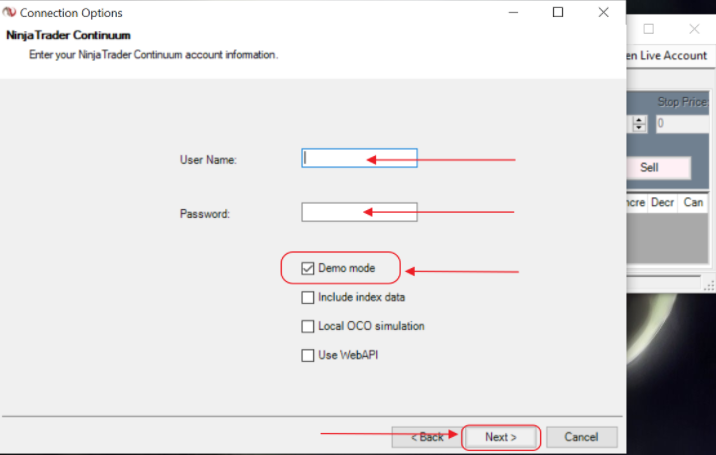
Task: Click the Sell button
Action: [650, 167]
